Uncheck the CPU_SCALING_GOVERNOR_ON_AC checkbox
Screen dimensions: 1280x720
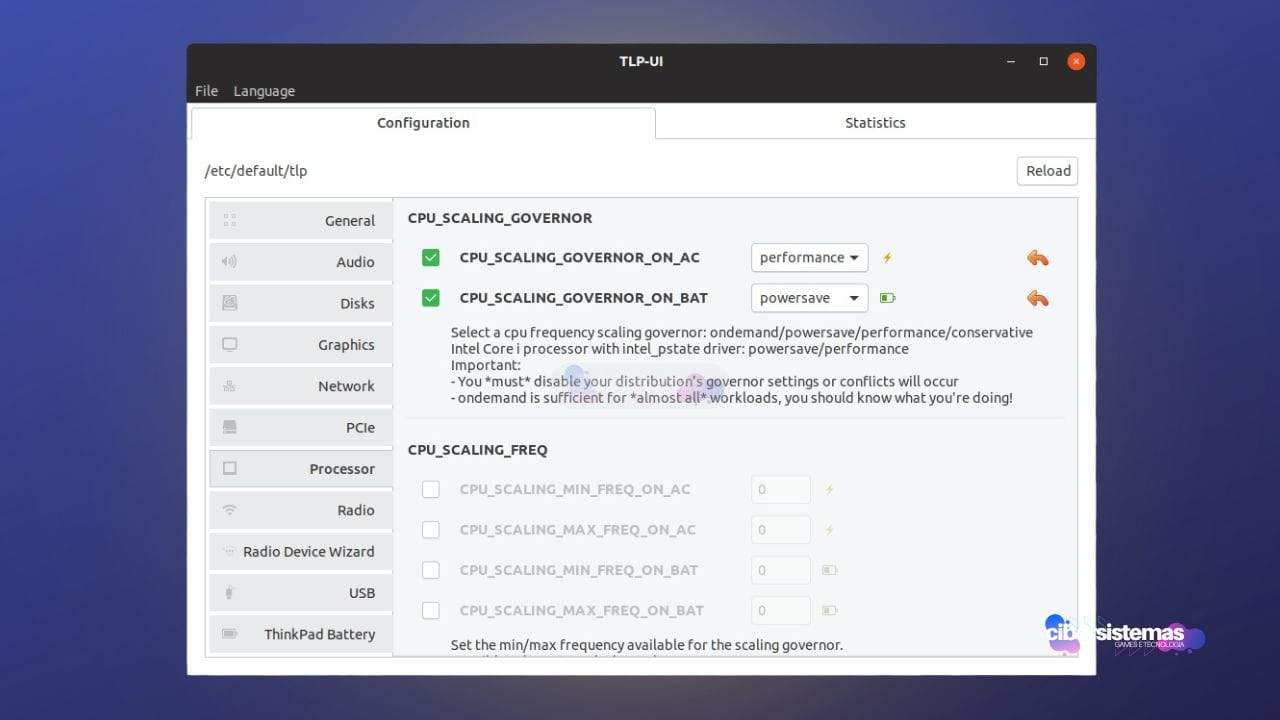[431, 258]
